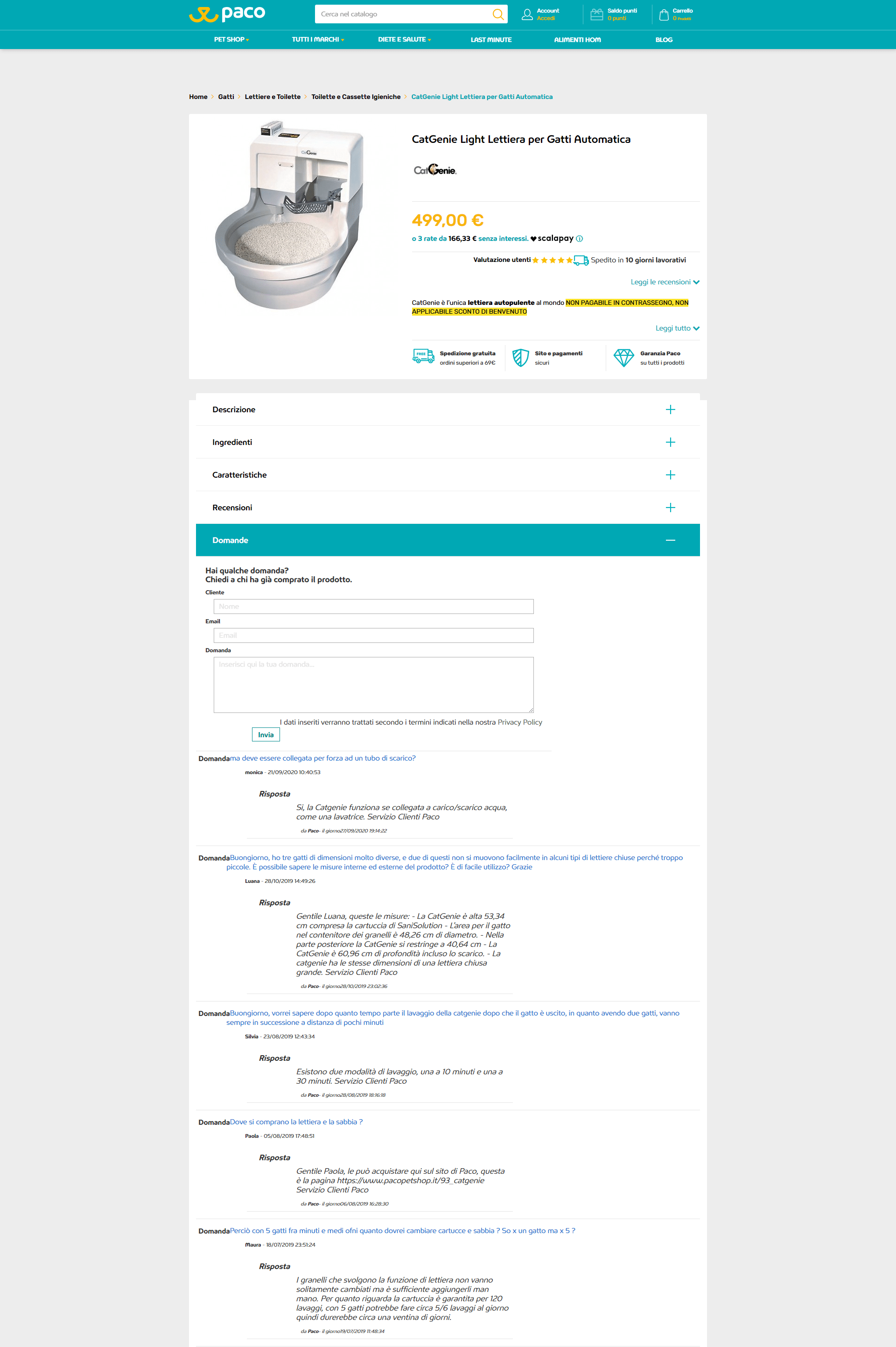Screen dimensions: 896x1347
Task: Click the Paco logo
Action: [227, 14]
